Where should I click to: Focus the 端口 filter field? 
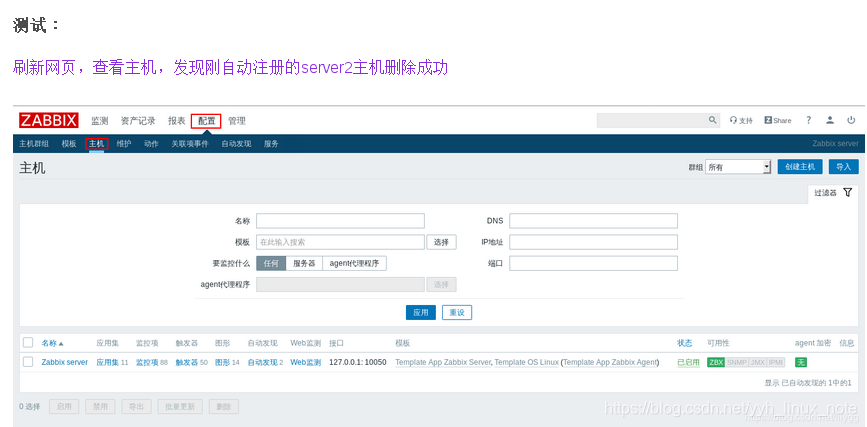[593, 263]
